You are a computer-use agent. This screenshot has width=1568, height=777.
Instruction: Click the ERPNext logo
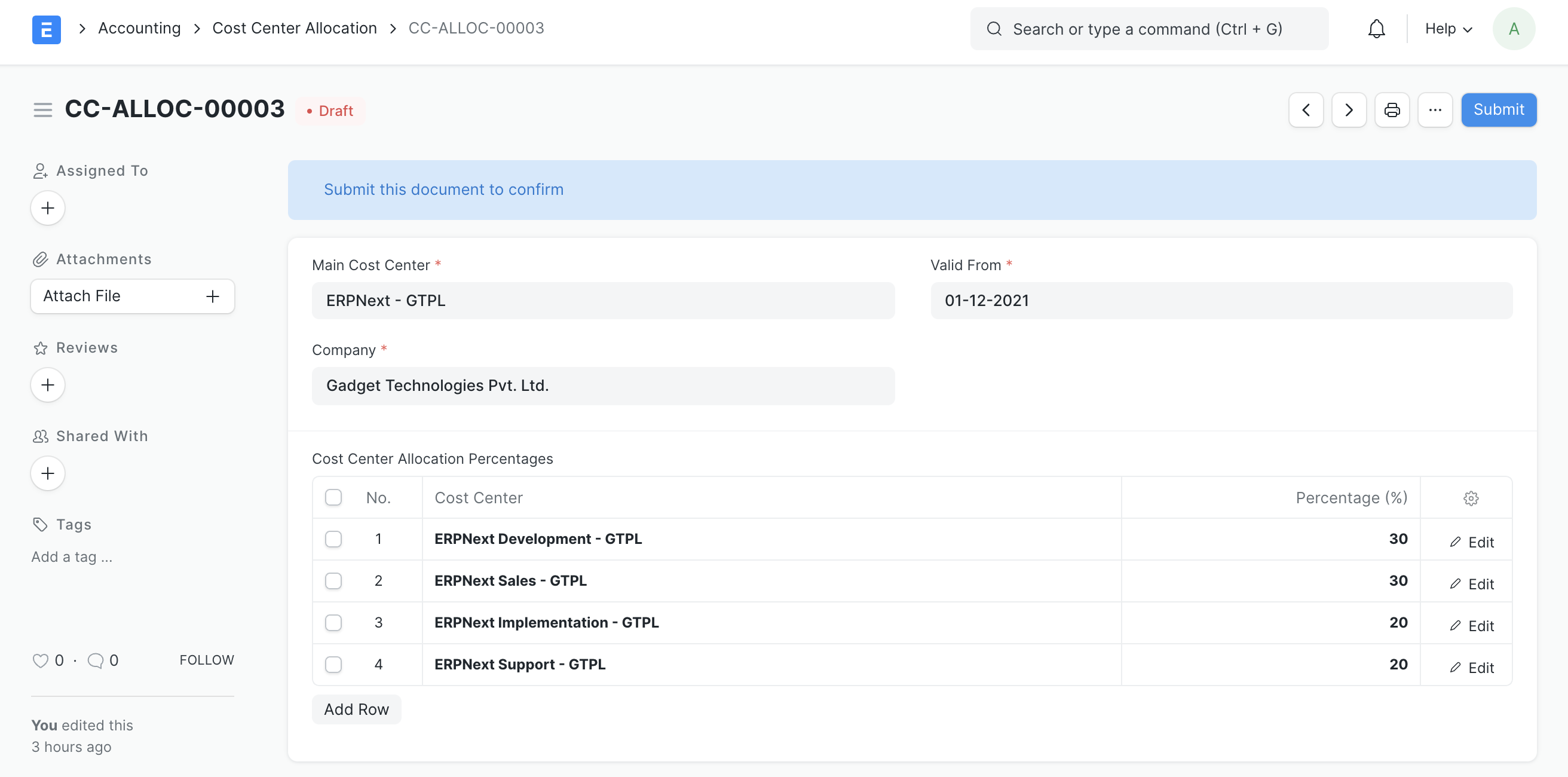46,29
